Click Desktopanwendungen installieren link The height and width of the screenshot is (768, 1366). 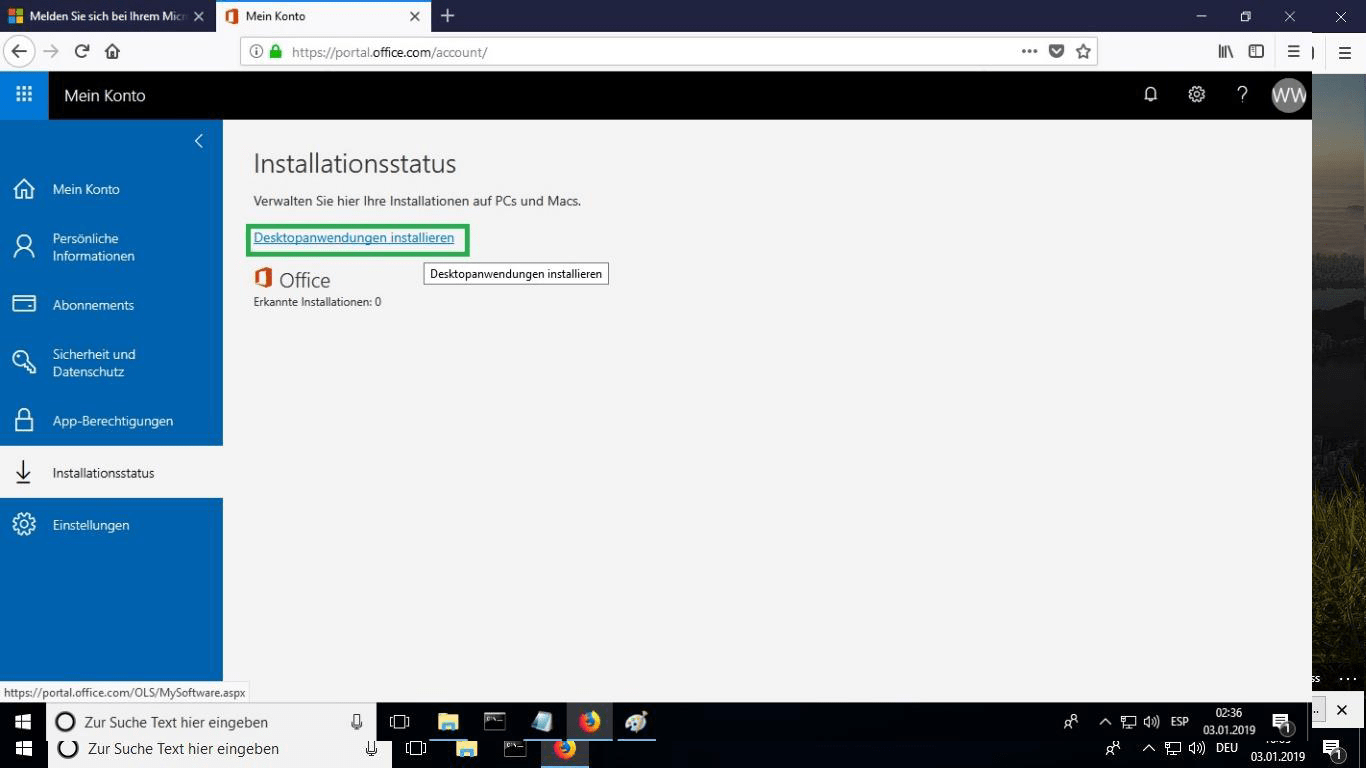pyautogui.click(x=353, y=238)
